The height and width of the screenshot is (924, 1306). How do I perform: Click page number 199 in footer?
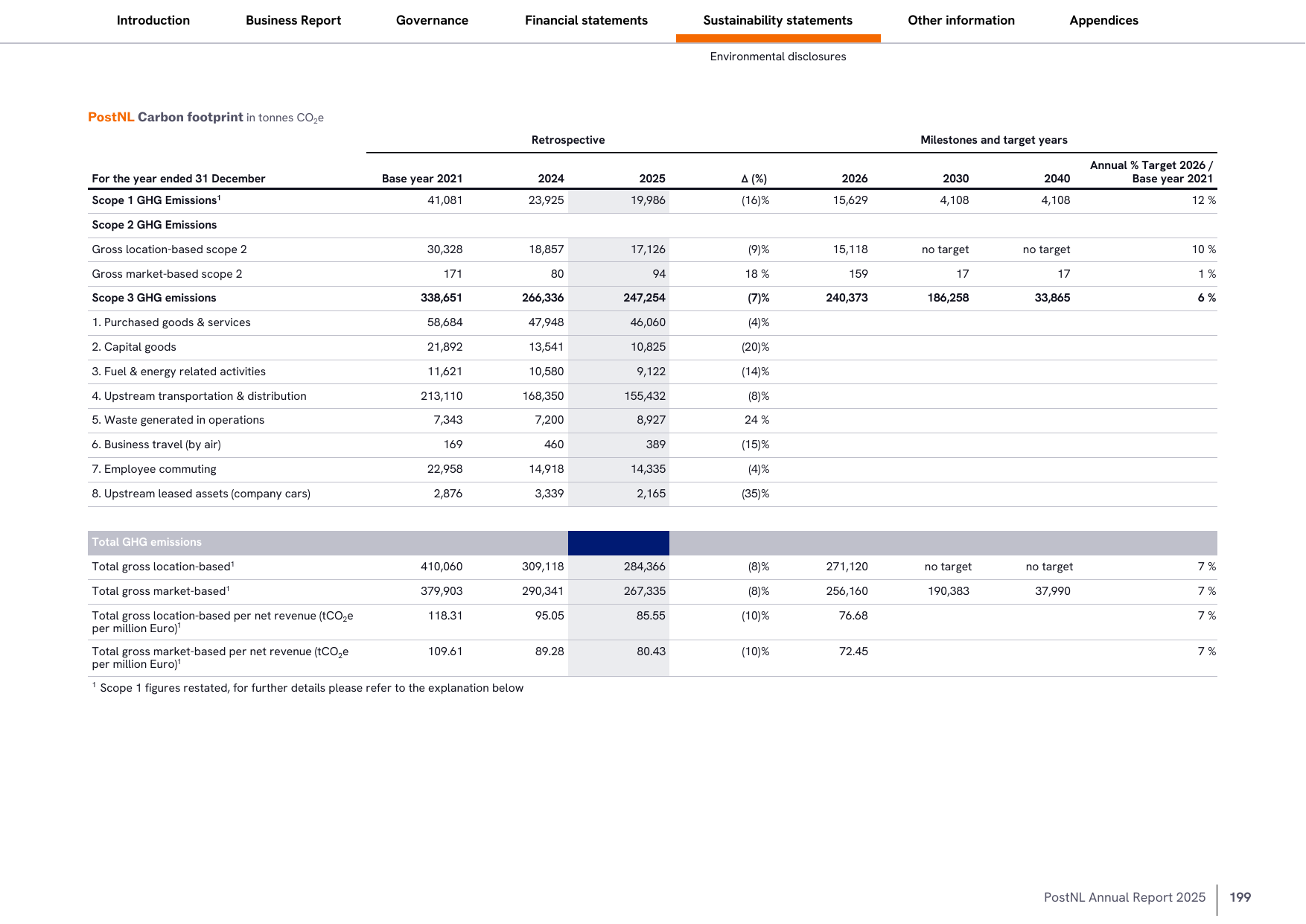1240,897
